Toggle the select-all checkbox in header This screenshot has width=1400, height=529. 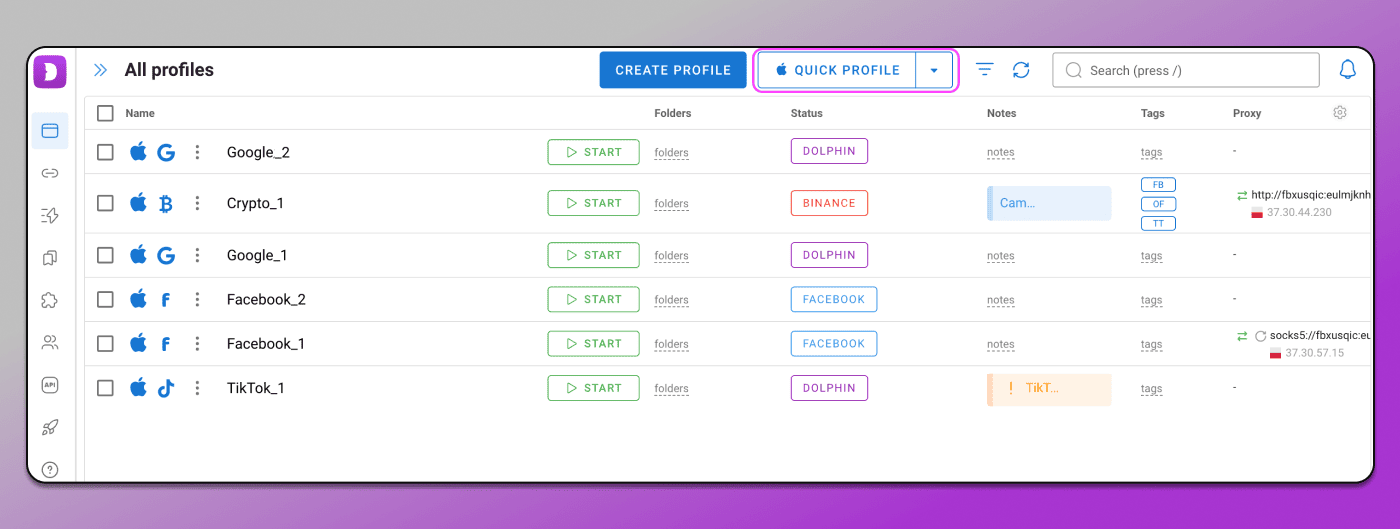(x=105, y=113)
